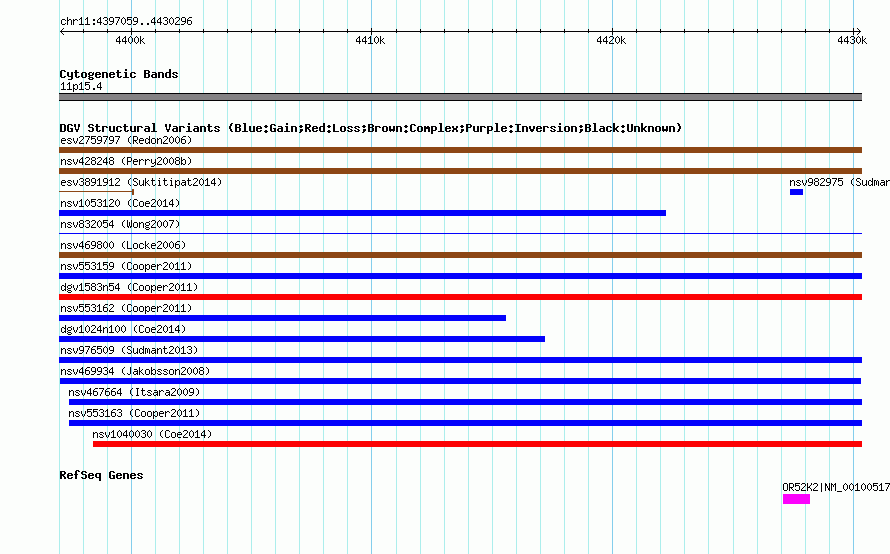
Task: Open the nsv553162 (Cooper2011) label
Action: tap(126, 308)
